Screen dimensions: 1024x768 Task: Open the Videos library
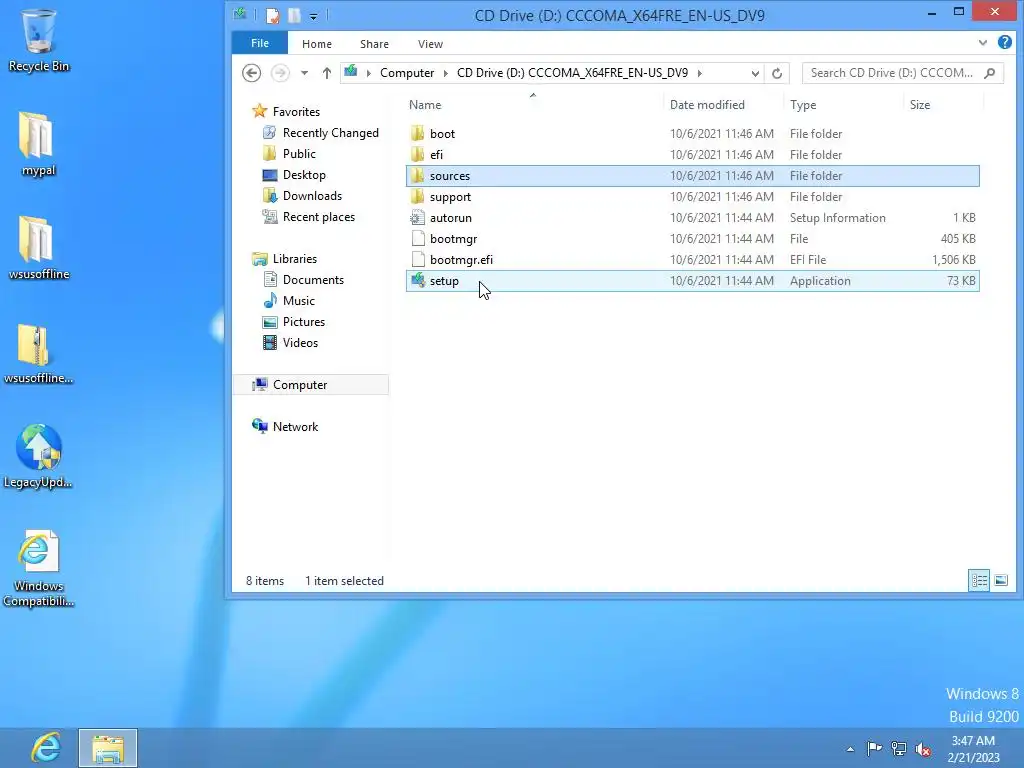pyautogui.click(x=300, y=342)
